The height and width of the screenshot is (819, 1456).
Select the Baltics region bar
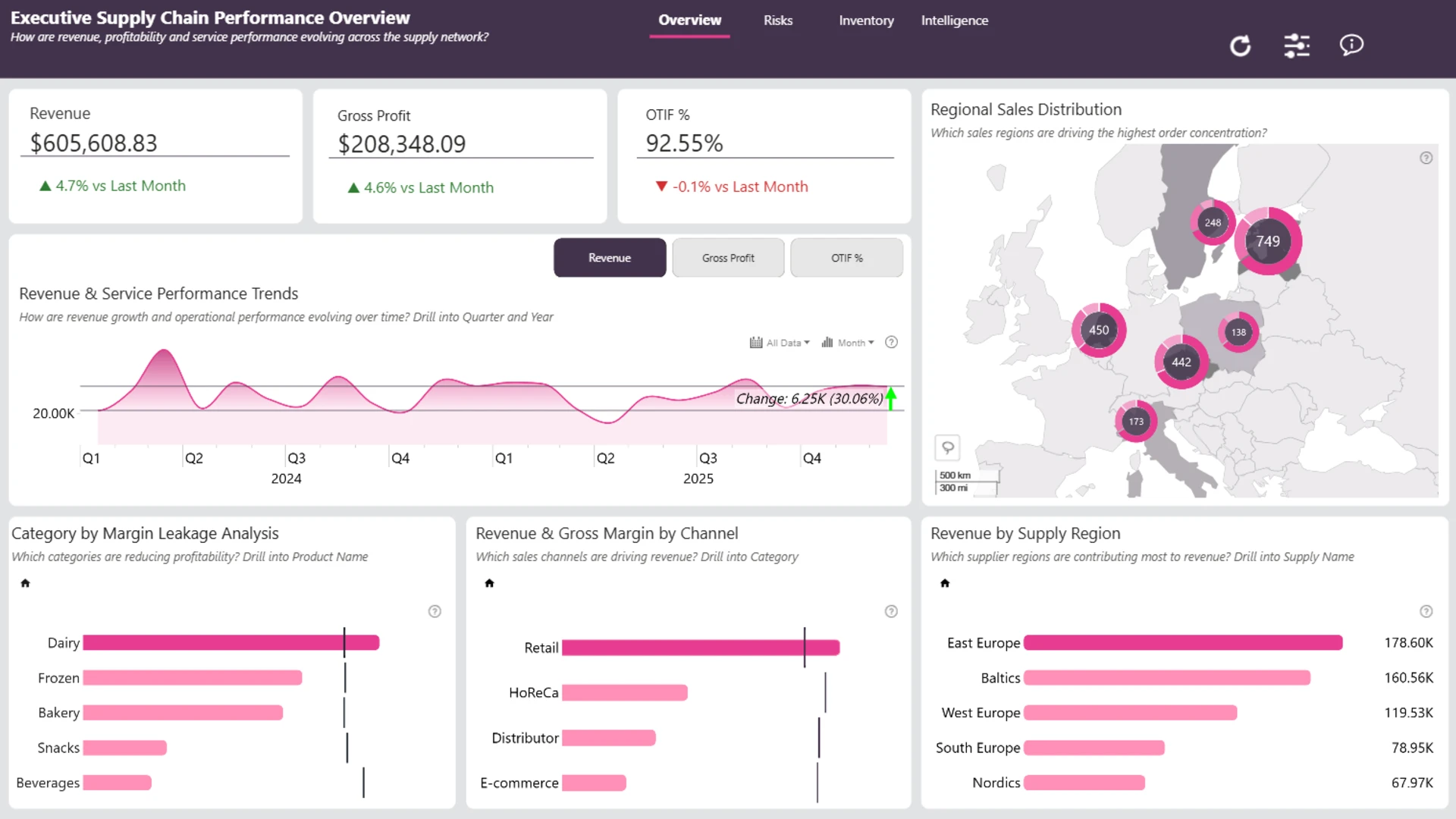1167,678
